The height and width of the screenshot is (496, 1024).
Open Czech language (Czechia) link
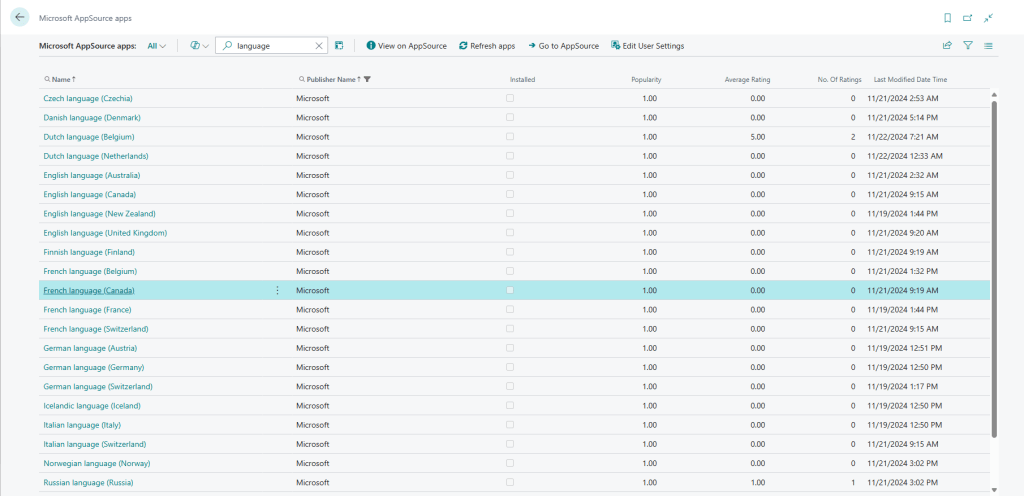(88, 99)
